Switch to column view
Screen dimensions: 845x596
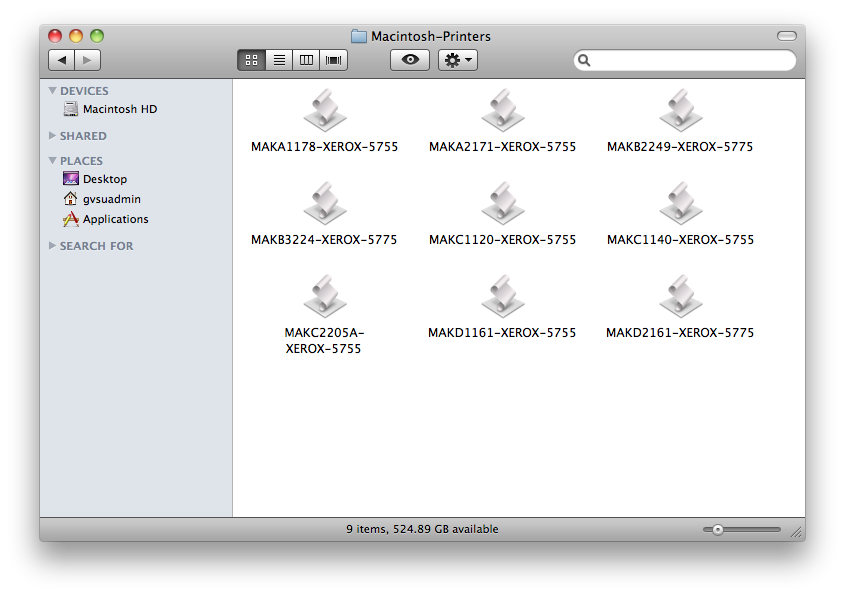pos(306,59)
